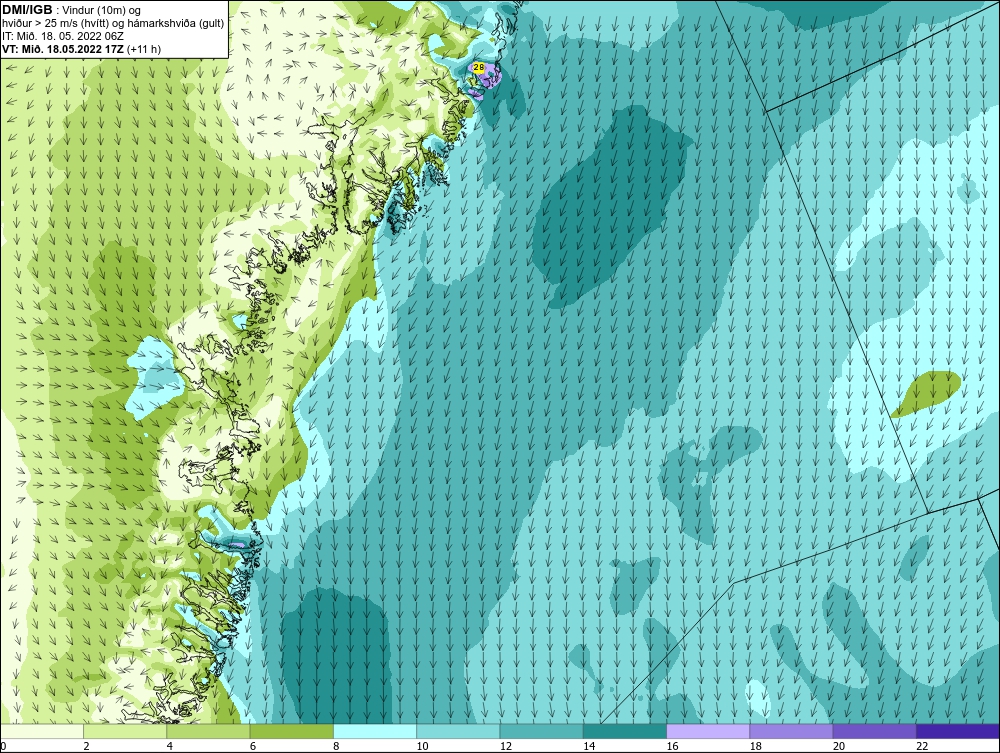Viewport: 1000px width, 753px height.
Task: Select the 8–10 m/s light cyan swatch
Action: click(x=375, y=731)
